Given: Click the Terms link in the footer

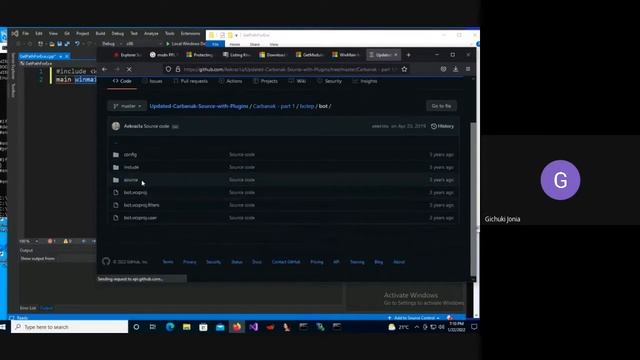Looking at the screenshot, I should [168, 262].
